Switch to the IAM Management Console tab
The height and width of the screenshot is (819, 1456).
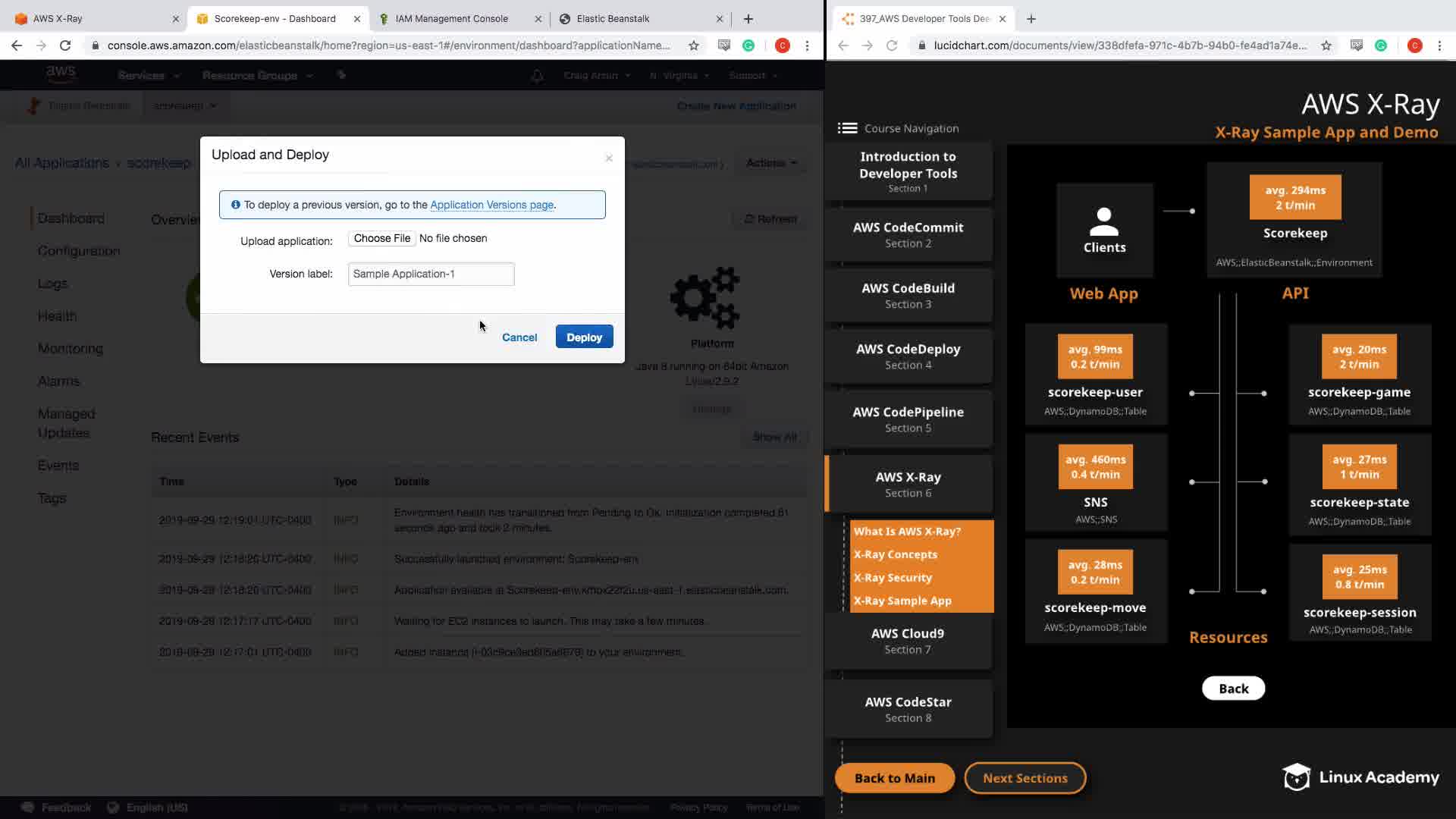[451, 18]
